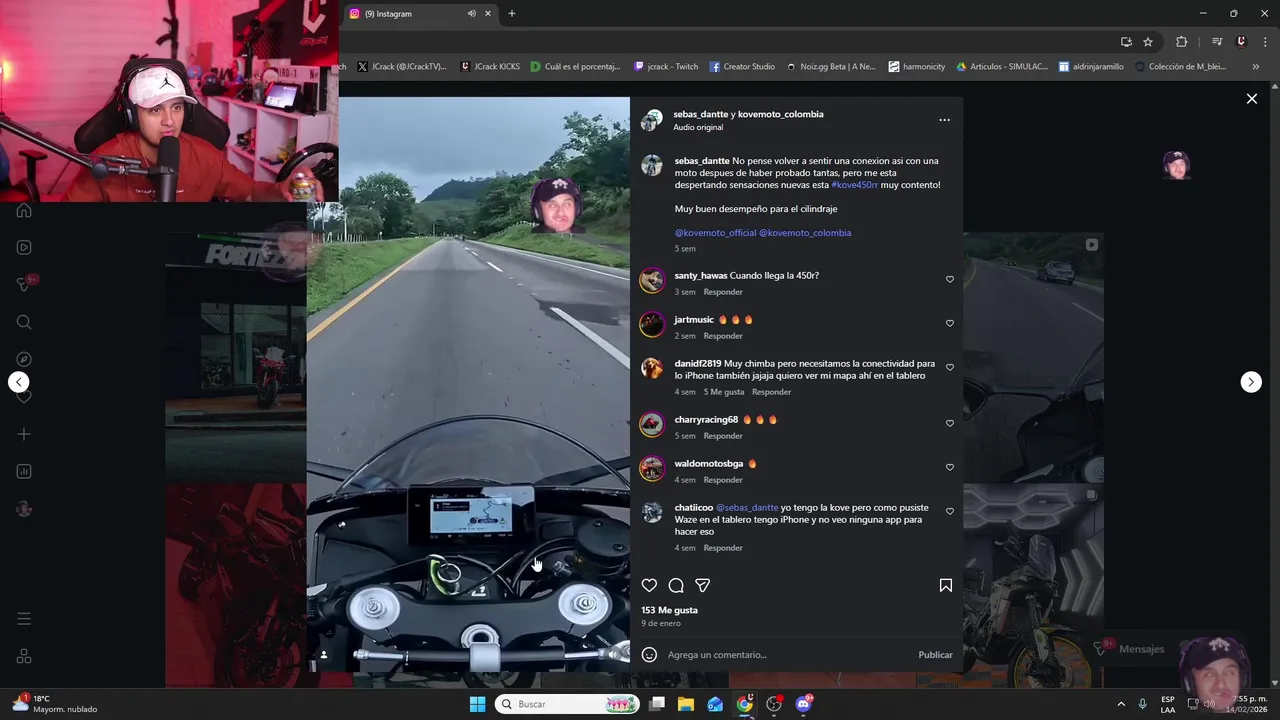This screenshot has height=720, width=1280.
Task: Open the media control icon in the browser toolbar
Action: click(1217, 42)
